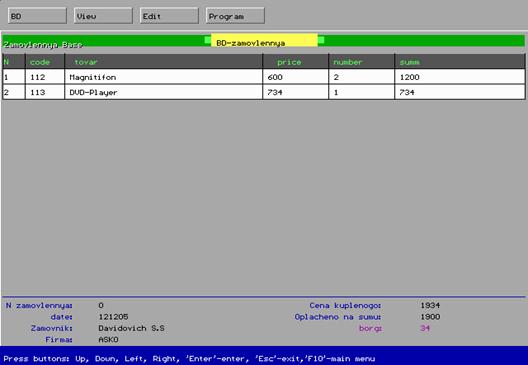Open the Edit menu
528x365 pixels.
tap(169, 16)
